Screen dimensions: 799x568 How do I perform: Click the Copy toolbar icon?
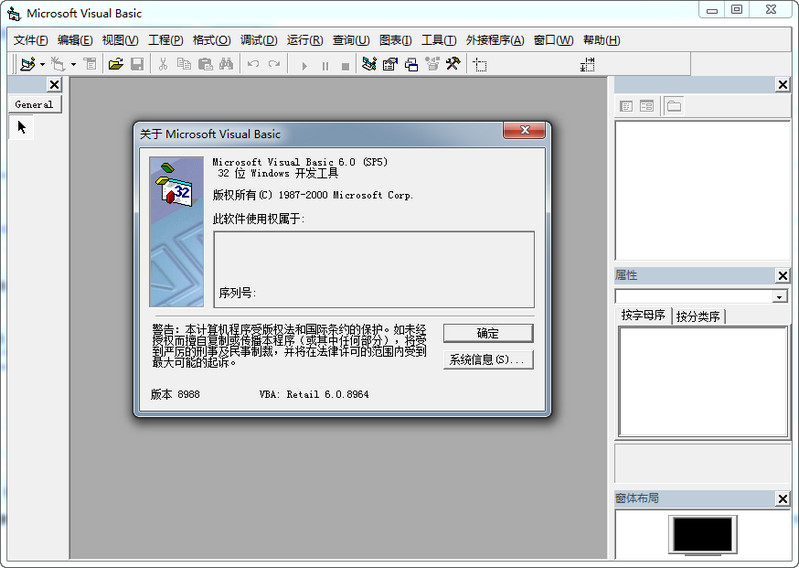(x=183, y=64)
